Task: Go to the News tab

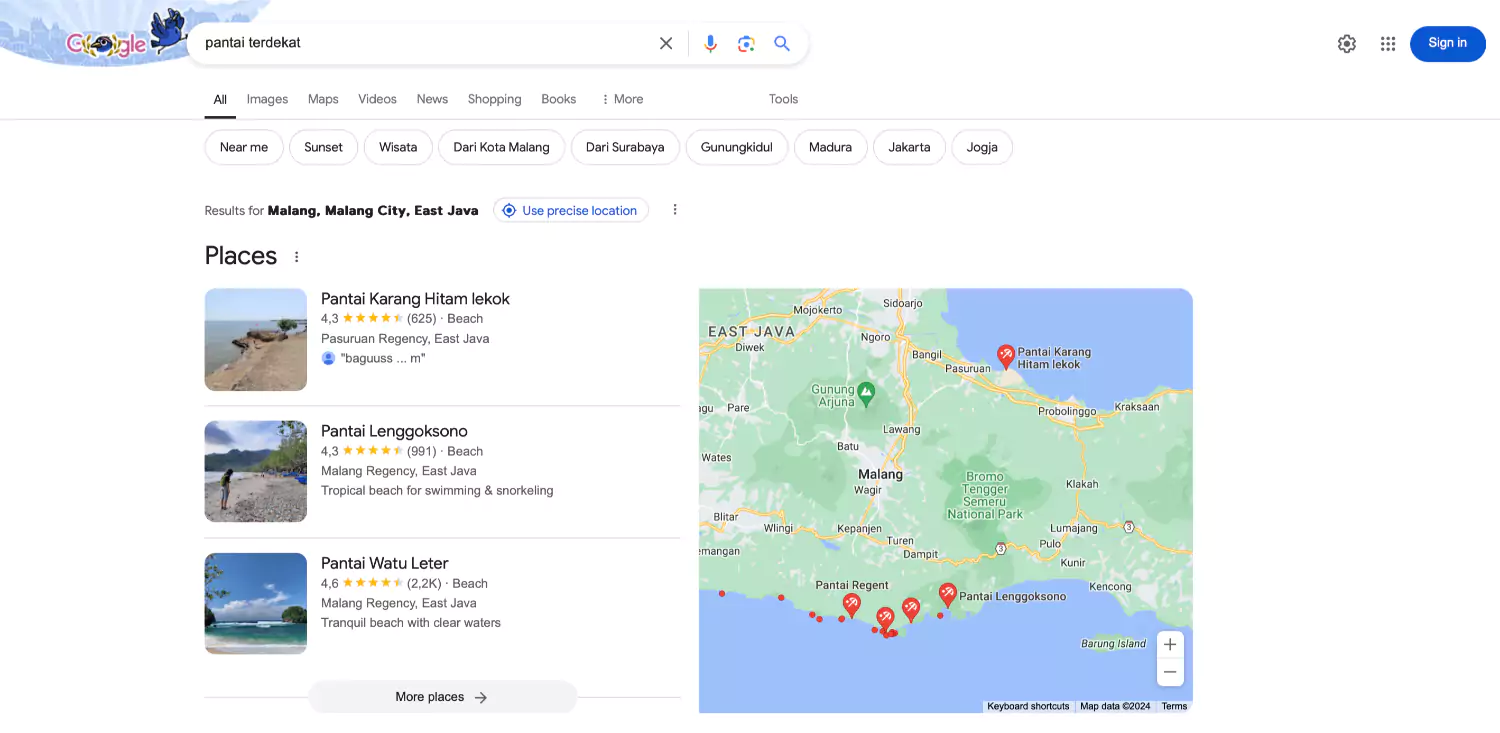Action: (432, 99)
